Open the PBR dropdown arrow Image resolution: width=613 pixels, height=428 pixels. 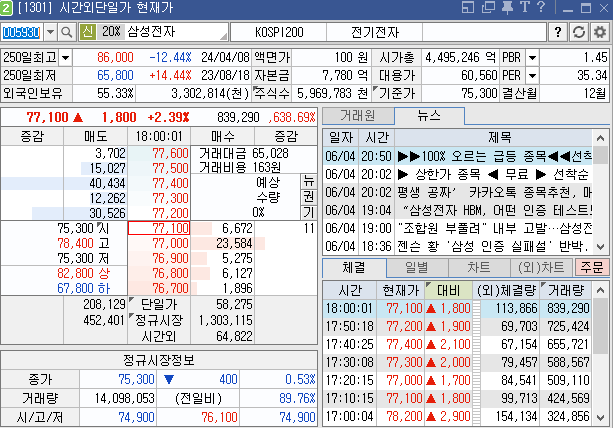532,58
